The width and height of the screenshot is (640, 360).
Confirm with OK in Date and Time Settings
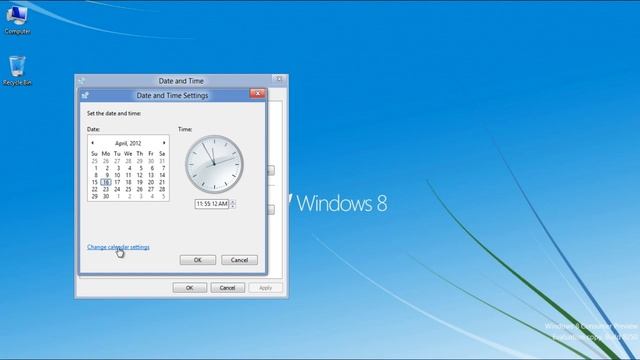198,260
